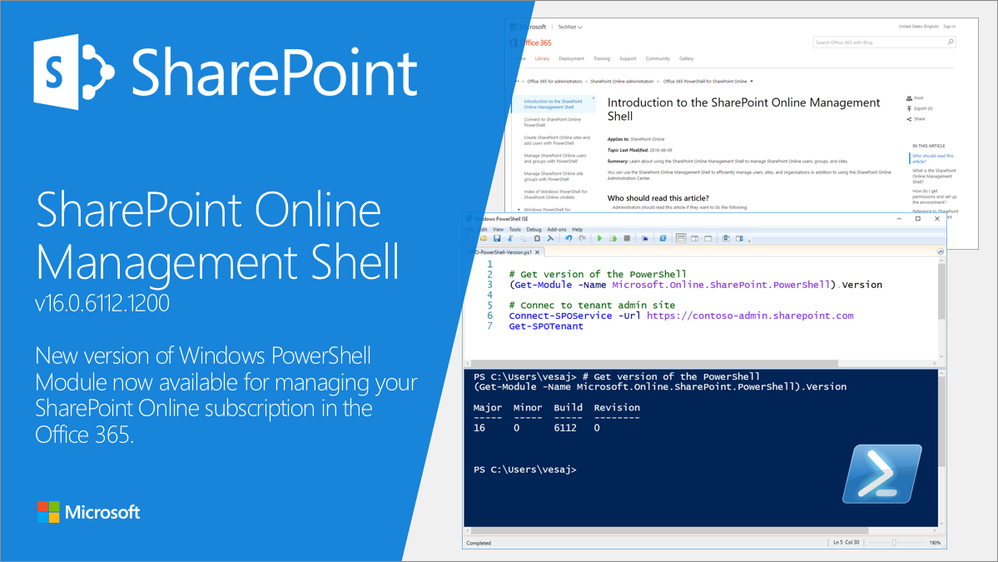
Task: Collapse the article sidebar with small arrow
Action: (593, 98)
